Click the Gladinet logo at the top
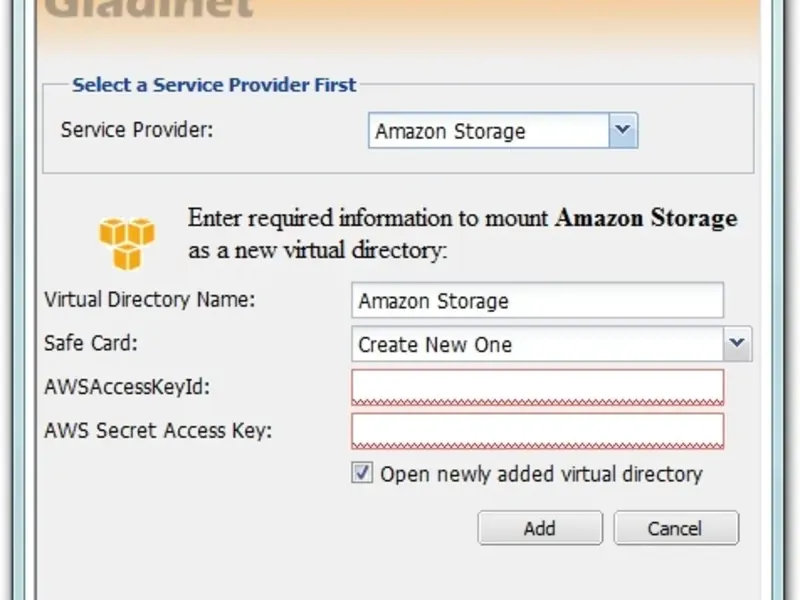Viewport: 800px width, 600px height. [x=149, y=10]
